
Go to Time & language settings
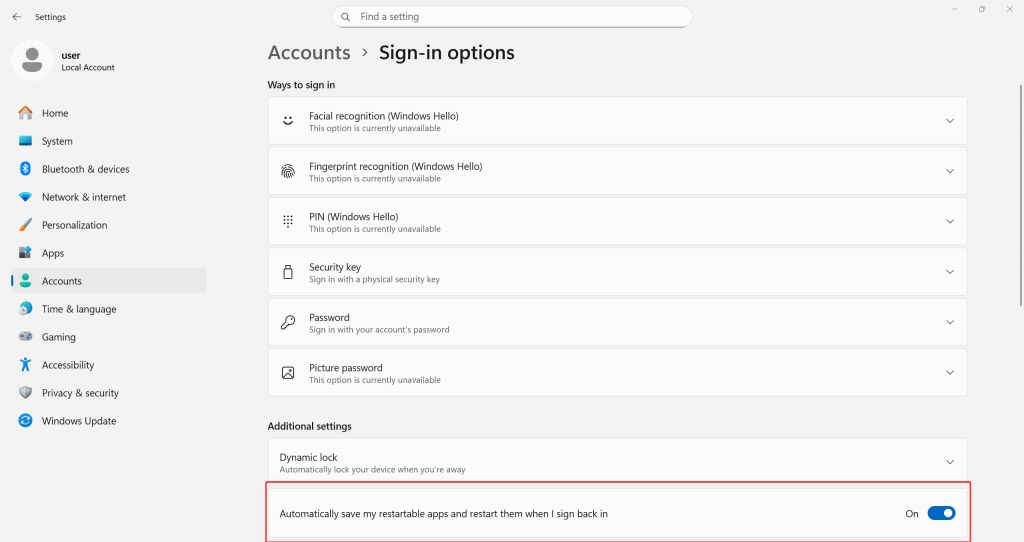[79, 309]
